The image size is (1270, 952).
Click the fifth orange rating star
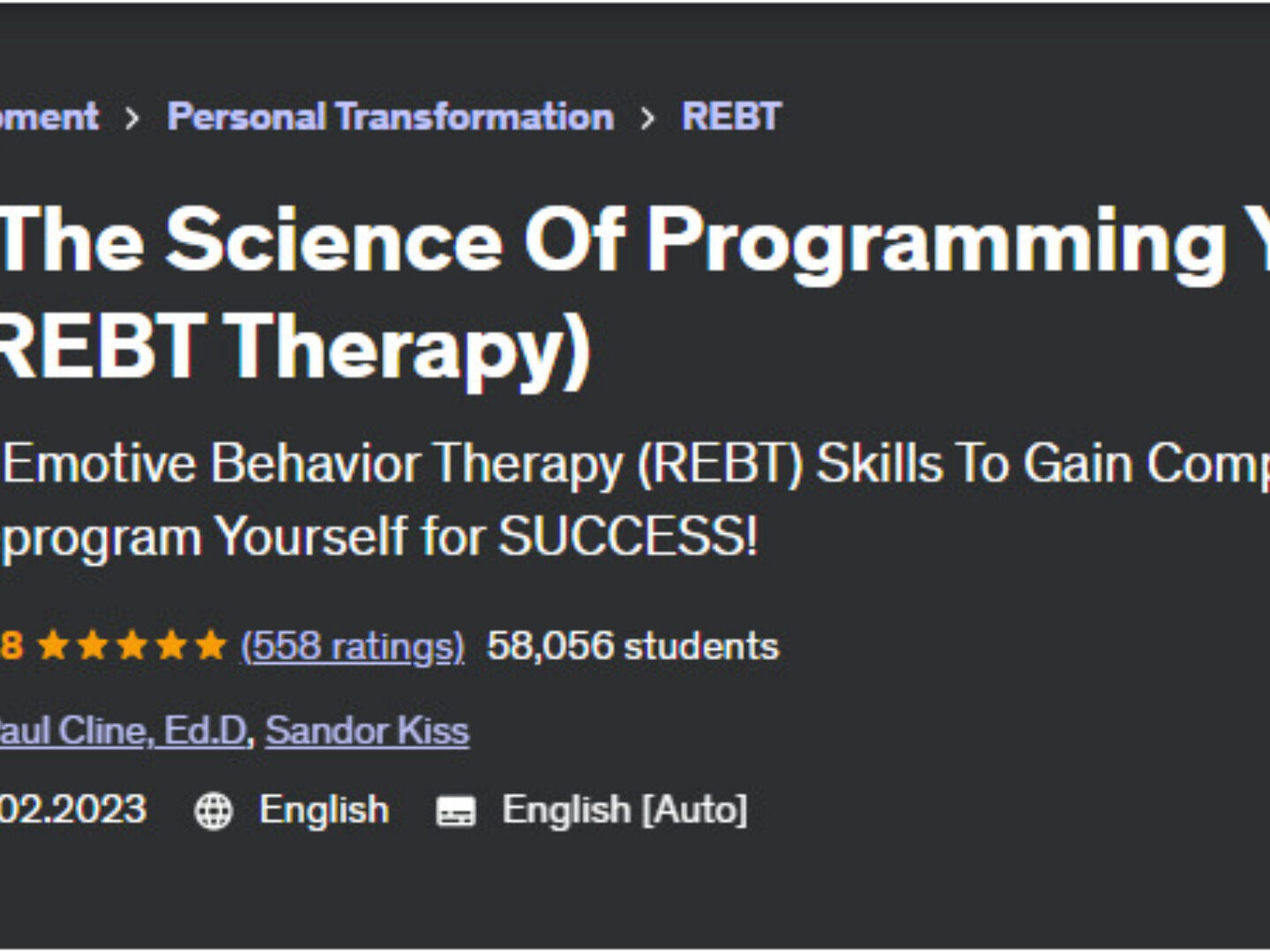(211, 646)
